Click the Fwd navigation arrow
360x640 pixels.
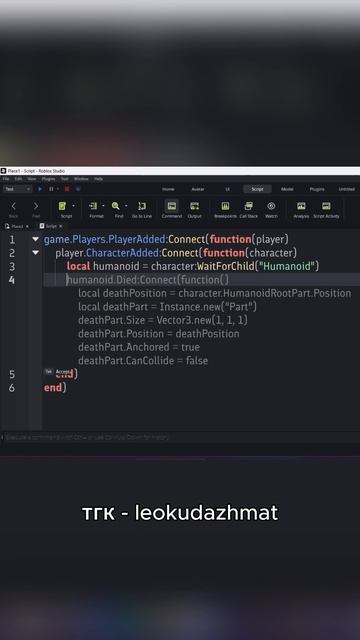point(36,206)
